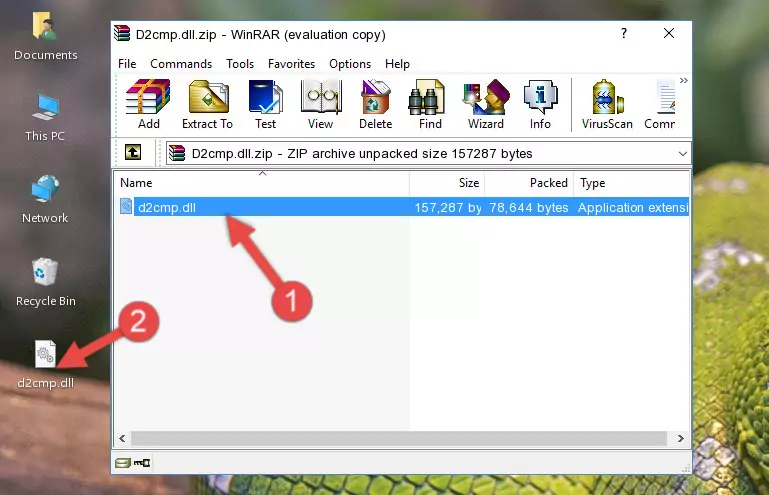Click the drive icon in status bar
The height and width of the screenshot is (495, 769).
[123, 463]
